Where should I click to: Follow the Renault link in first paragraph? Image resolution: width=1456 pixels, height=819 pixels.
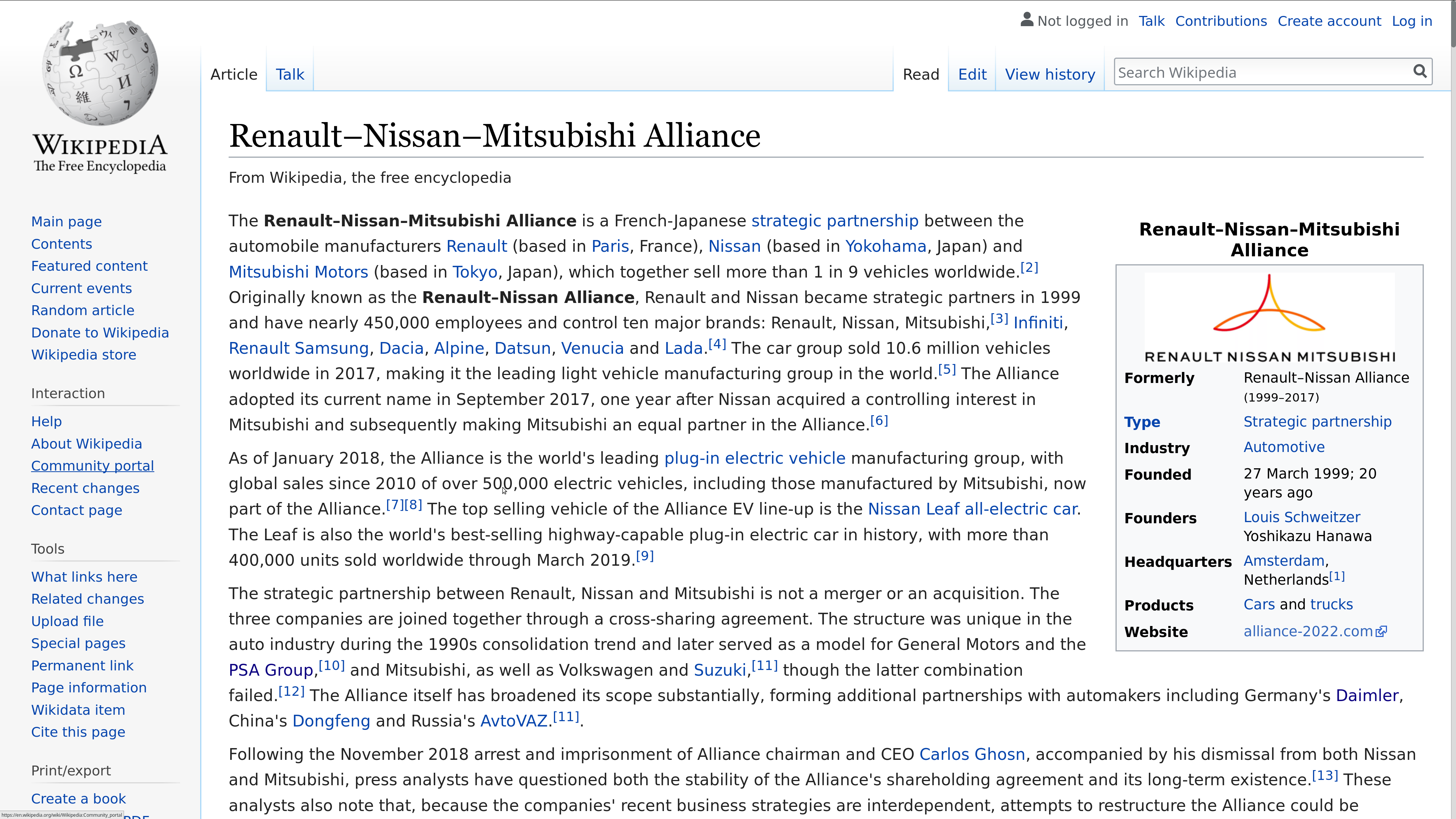pyautogui.click(x=477, y=246)
